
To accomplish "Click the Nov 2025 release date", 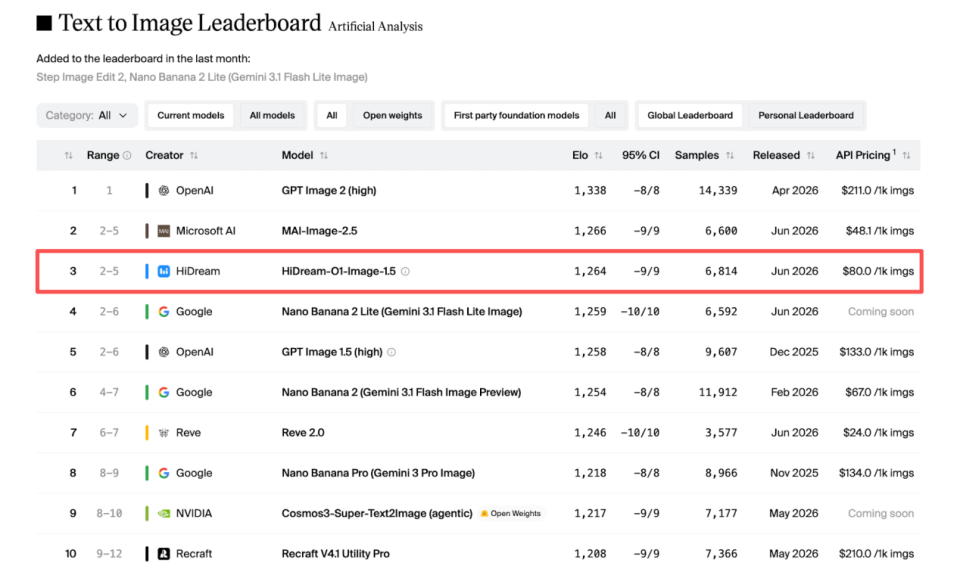I will point(794,473).
